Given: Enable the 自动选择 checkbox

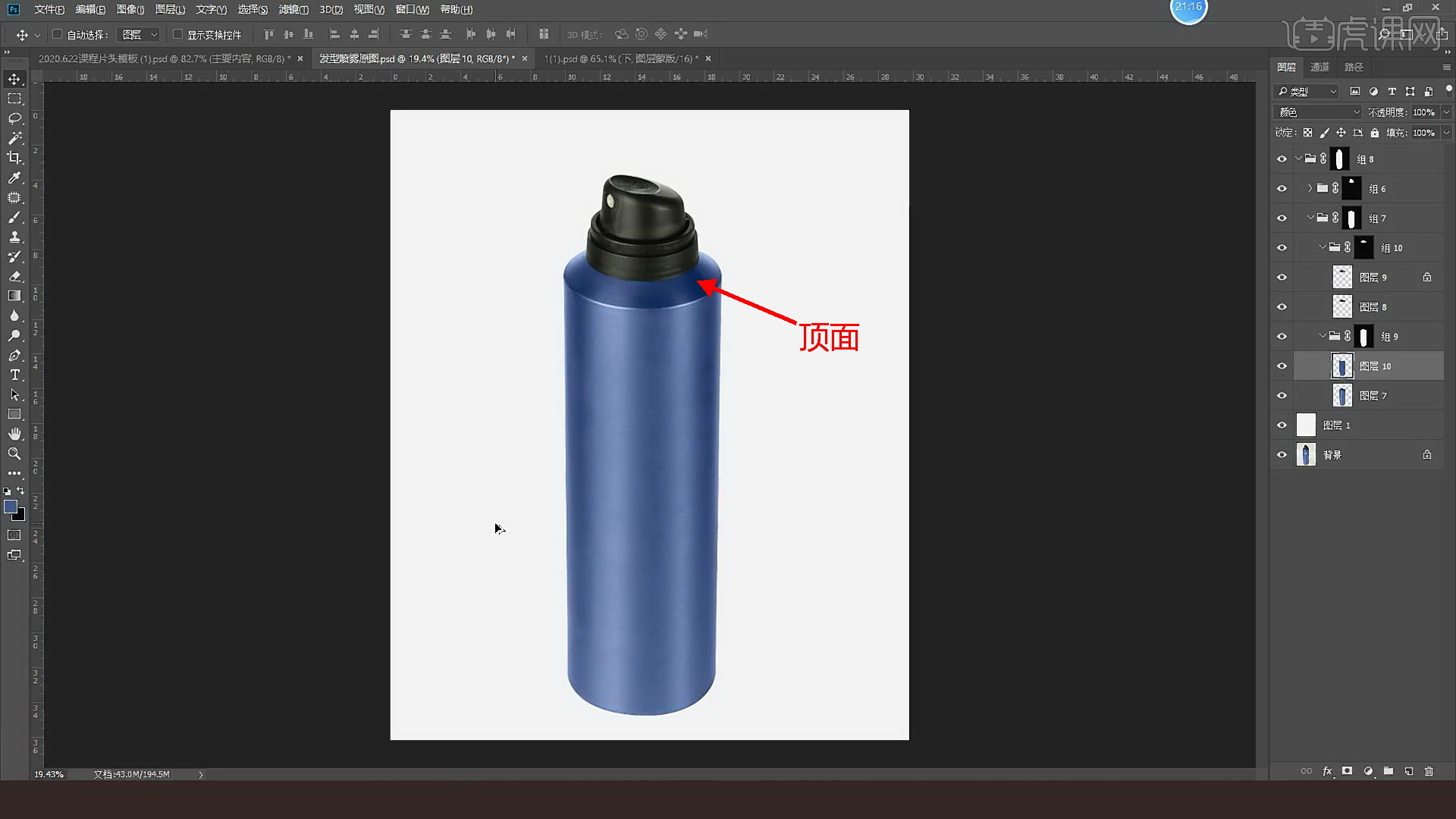Looking at the screenshot, I should click(x=57, y=34).
